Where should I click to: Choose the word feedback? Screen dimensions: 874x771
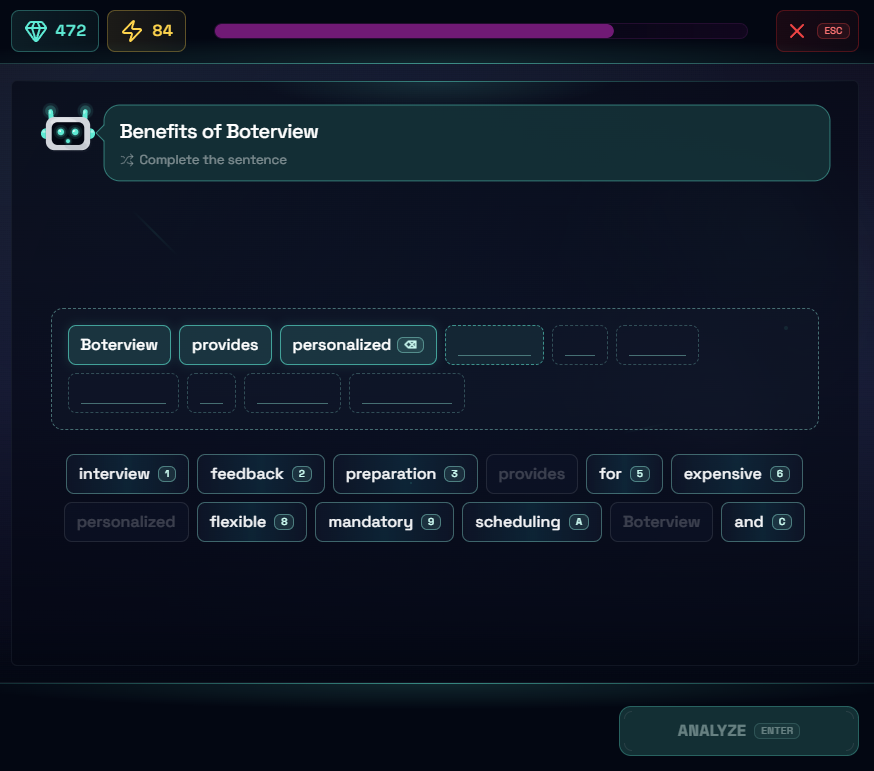pyautogui.click(x=261, y=474)
